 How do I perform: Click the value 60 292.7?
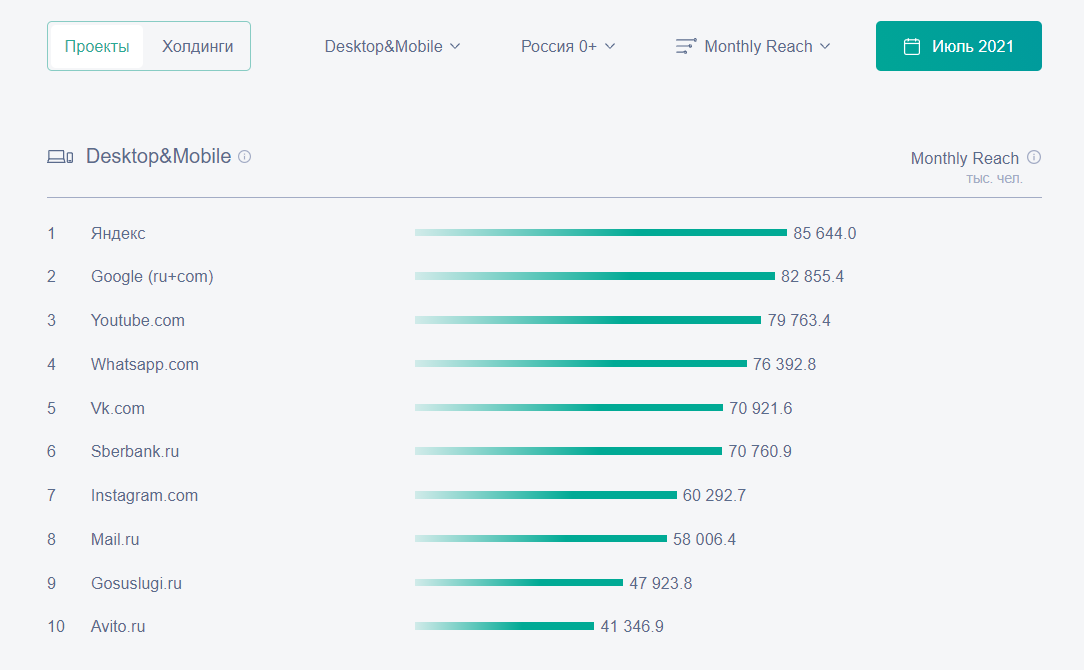[714, 495]
